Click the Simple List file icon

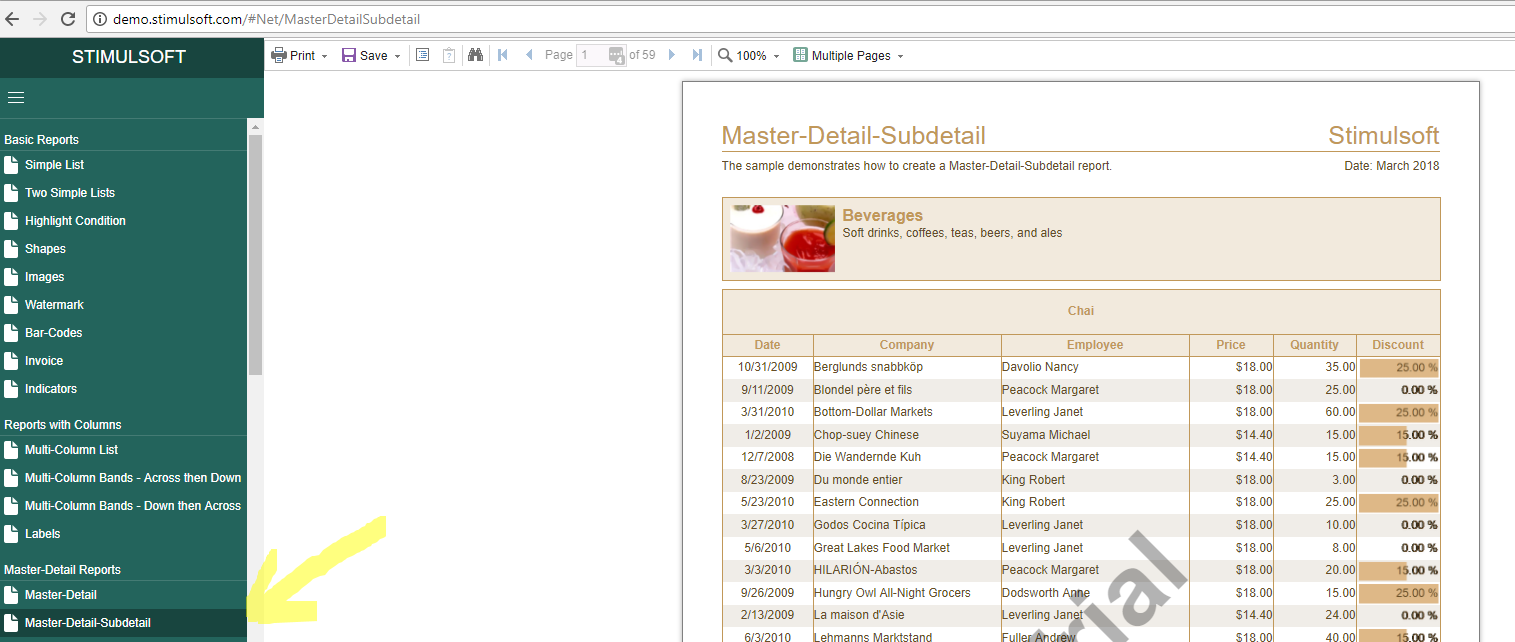(11, 165)
